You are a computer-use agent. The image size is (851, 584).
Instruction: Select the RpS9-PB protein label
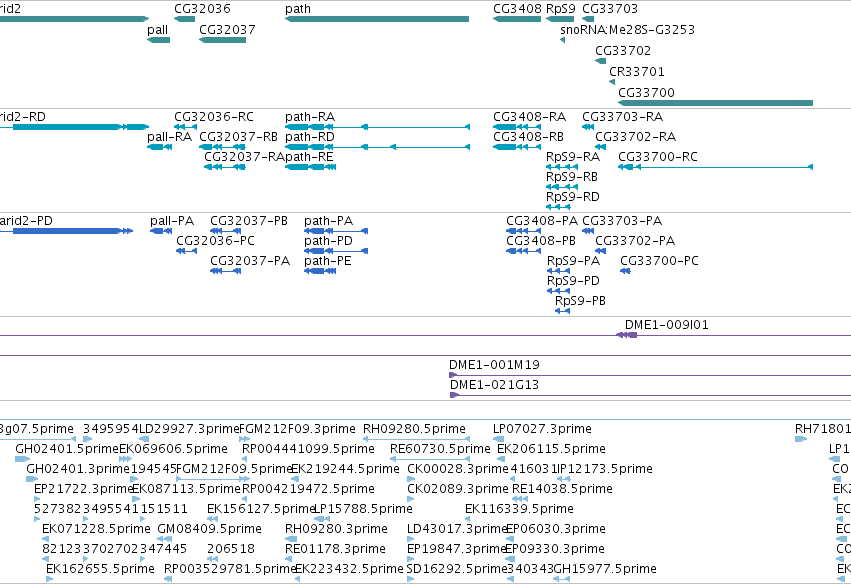(580, 301)
